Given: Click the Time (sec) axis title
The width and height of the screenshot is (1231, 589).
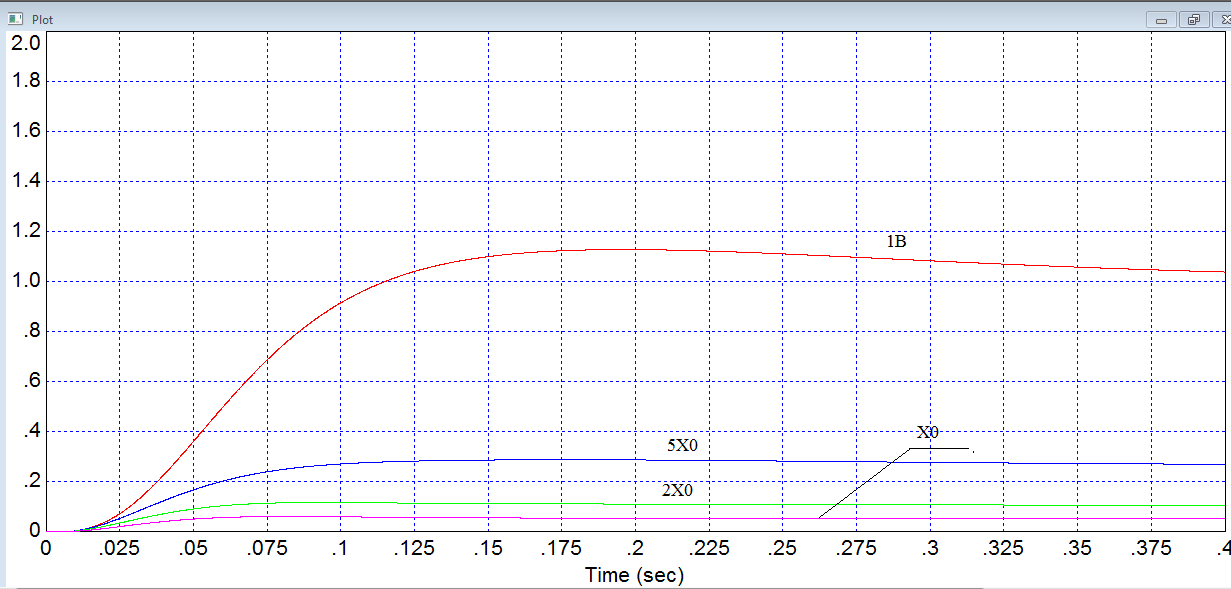Looking at the screenshot, I should point(635,574).
